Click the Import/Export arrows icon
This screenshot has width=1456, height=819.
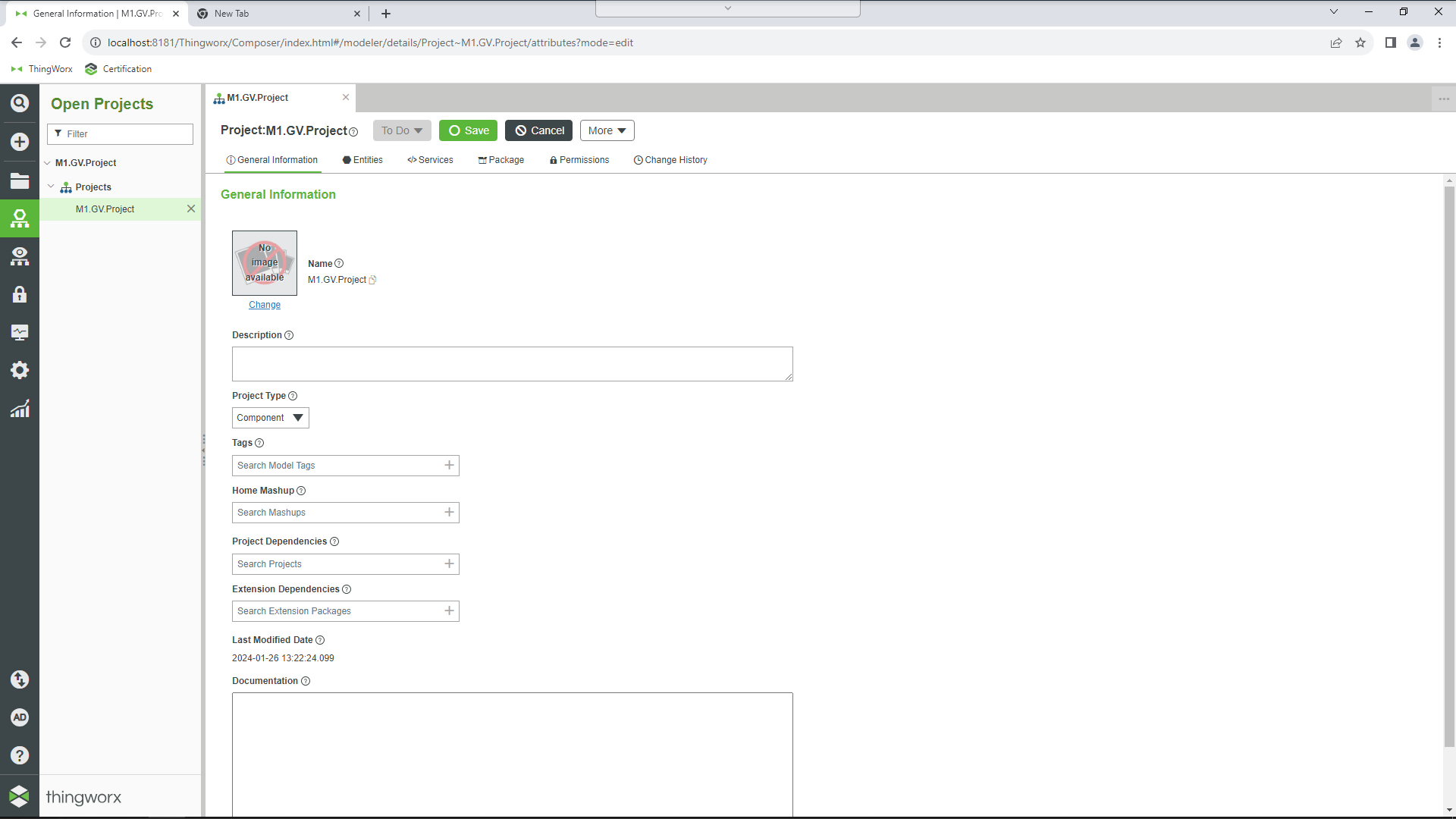pos(20,679)
